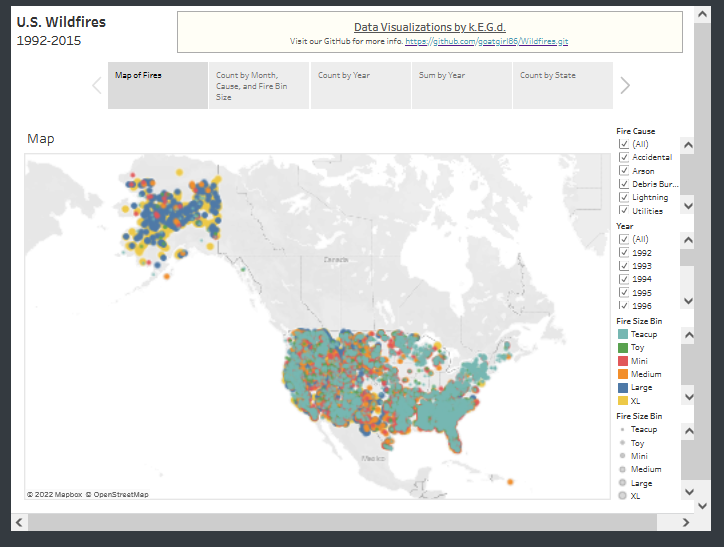Select Large blue color swatch
724x547 pixels.
pos(622,388)
